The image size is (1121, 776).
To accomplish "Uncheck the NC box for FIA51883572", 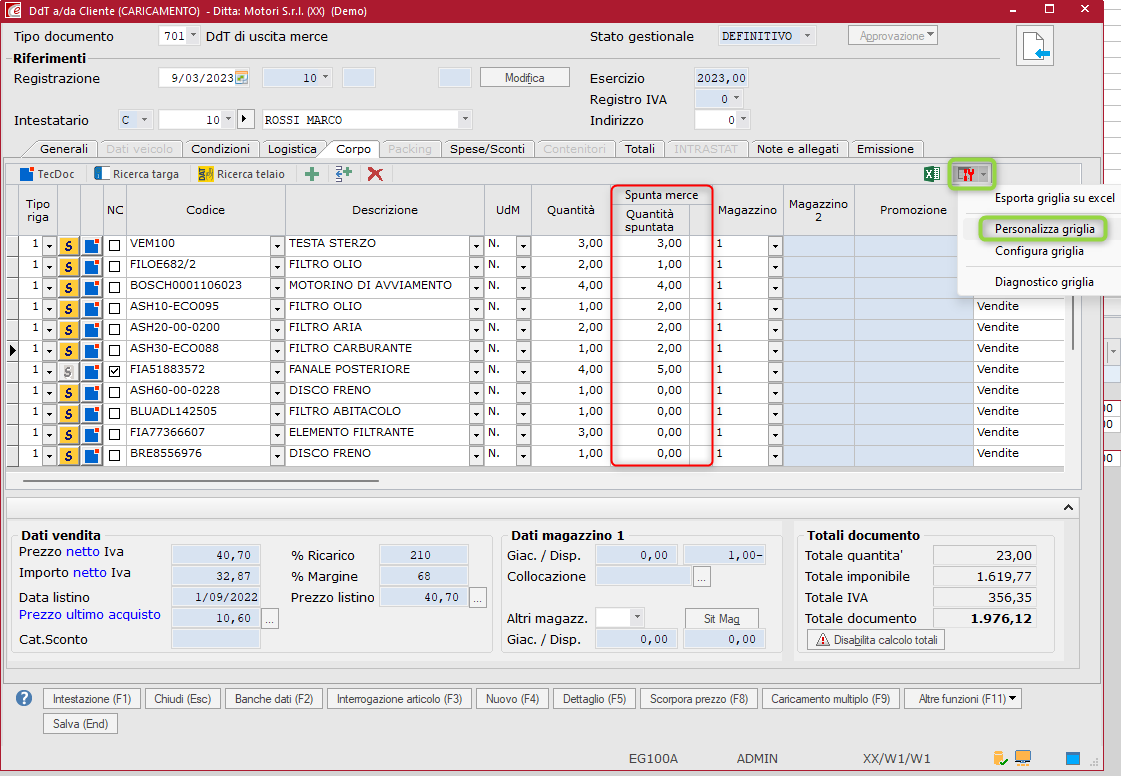I will point(115,370).
